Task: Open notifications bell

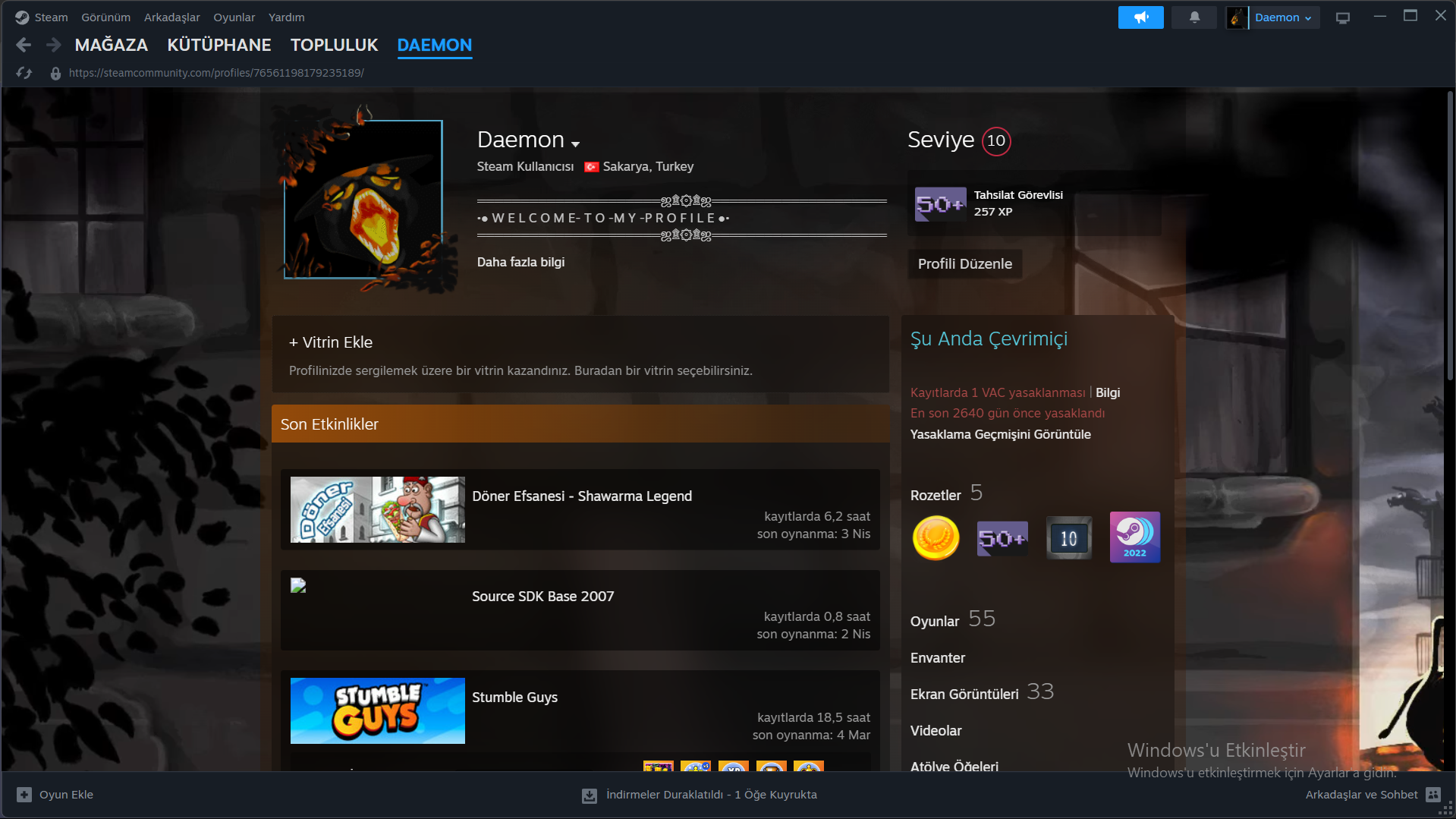Action: (1194, 17)
